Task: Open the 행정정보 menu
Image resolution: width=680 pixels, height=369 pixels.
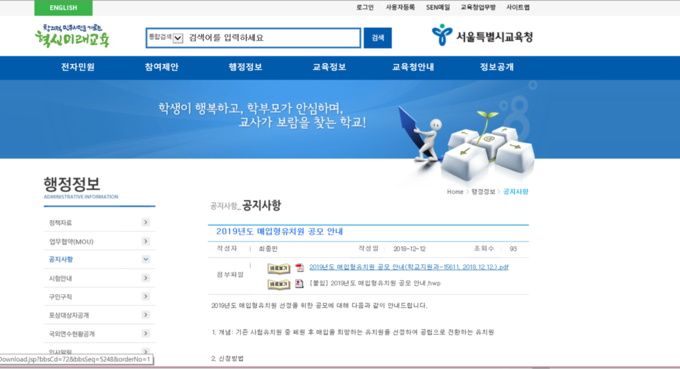Action: point(245,67)
